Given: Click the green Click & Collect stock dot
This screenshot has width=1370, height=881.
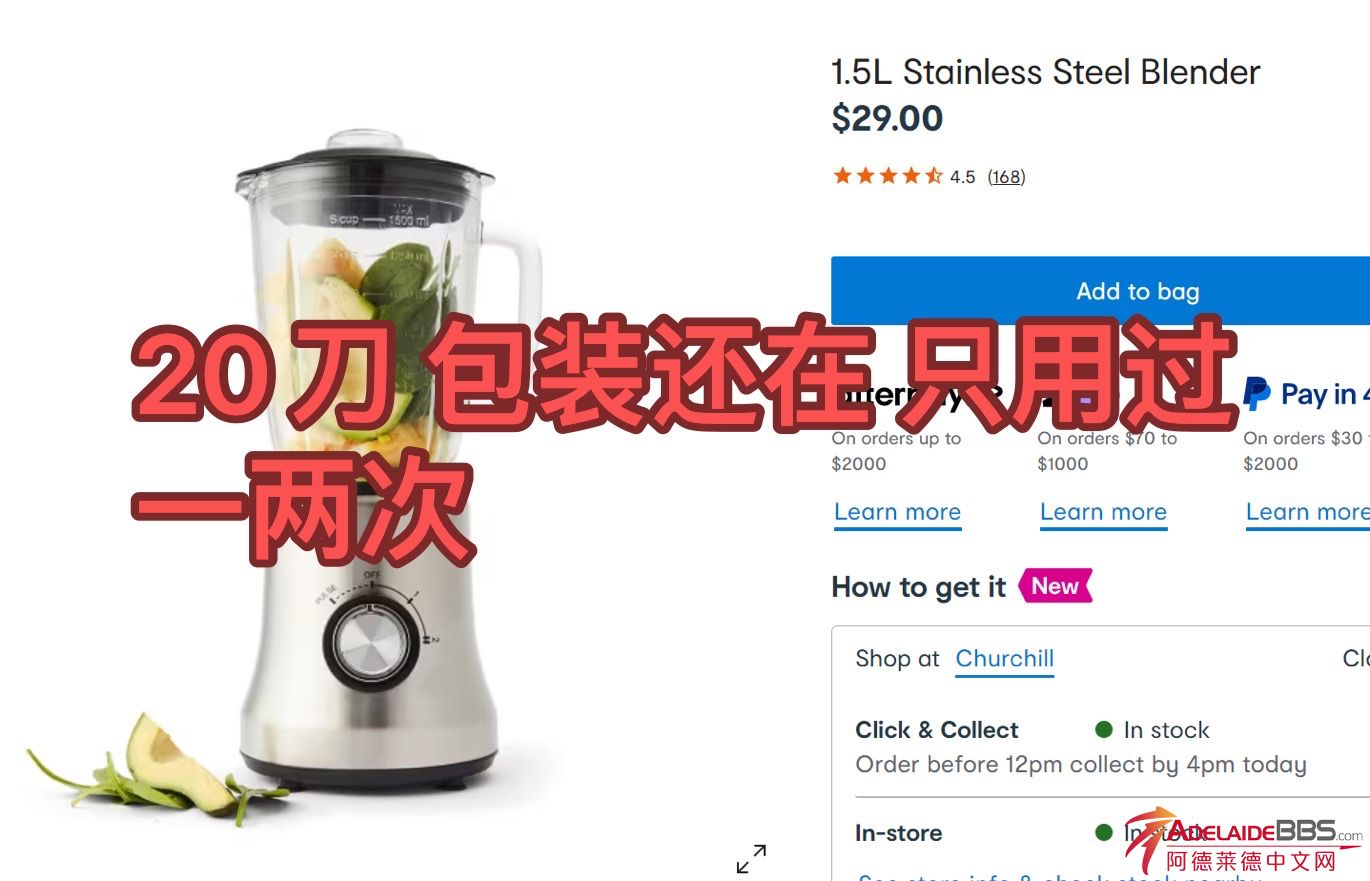Looking at the screenshot, I should [x=1104, y=729].
